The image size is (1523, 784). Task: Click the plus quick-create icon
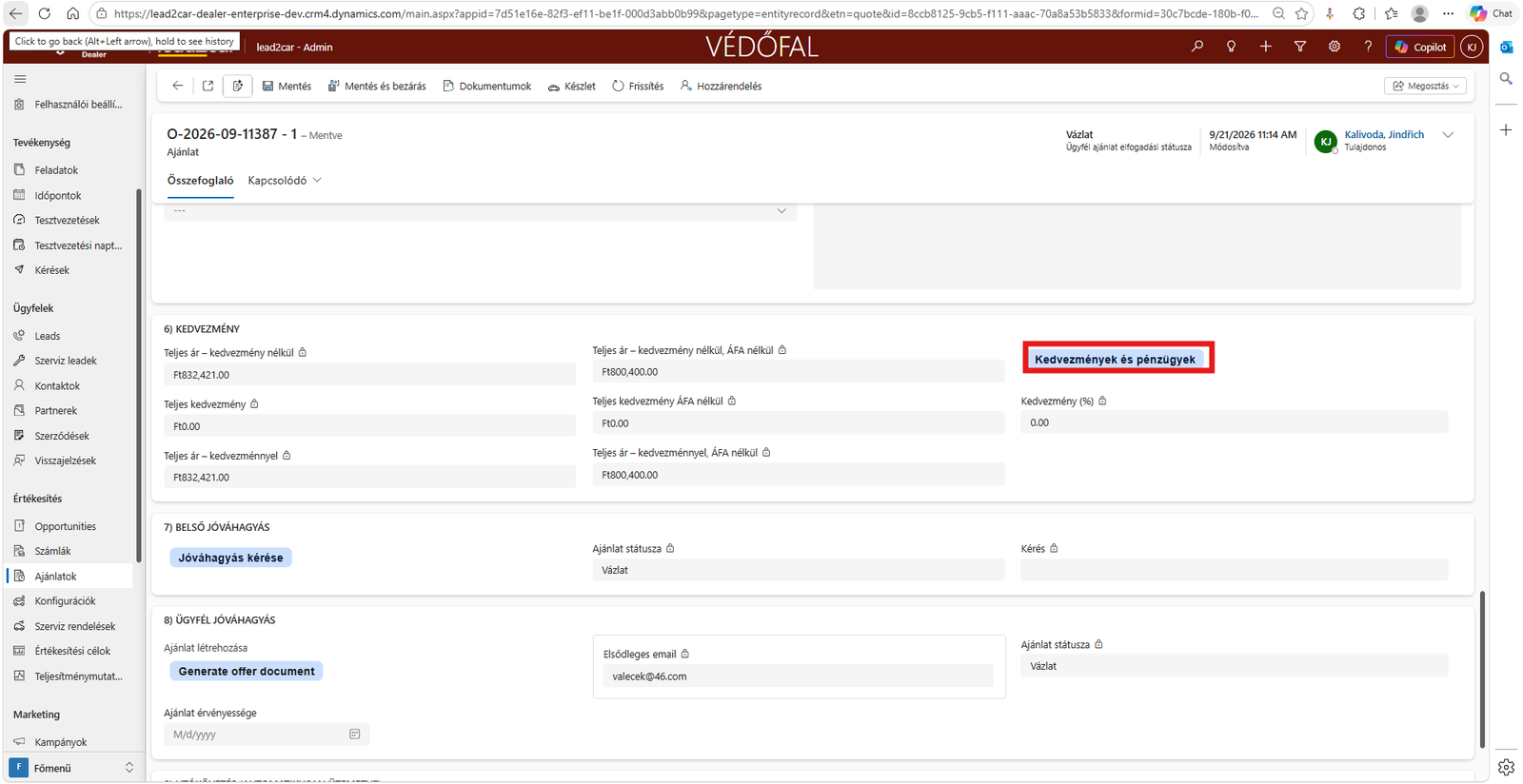[x=1265, y=47]
